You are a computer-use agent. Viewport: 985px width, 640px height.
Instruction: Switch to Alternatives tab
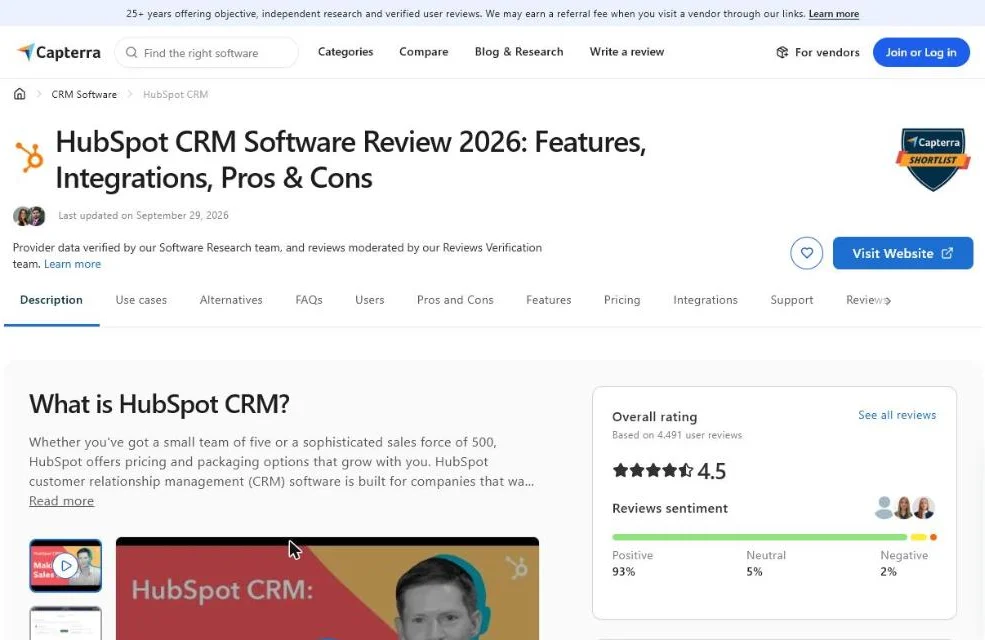[x=231, y=300]
